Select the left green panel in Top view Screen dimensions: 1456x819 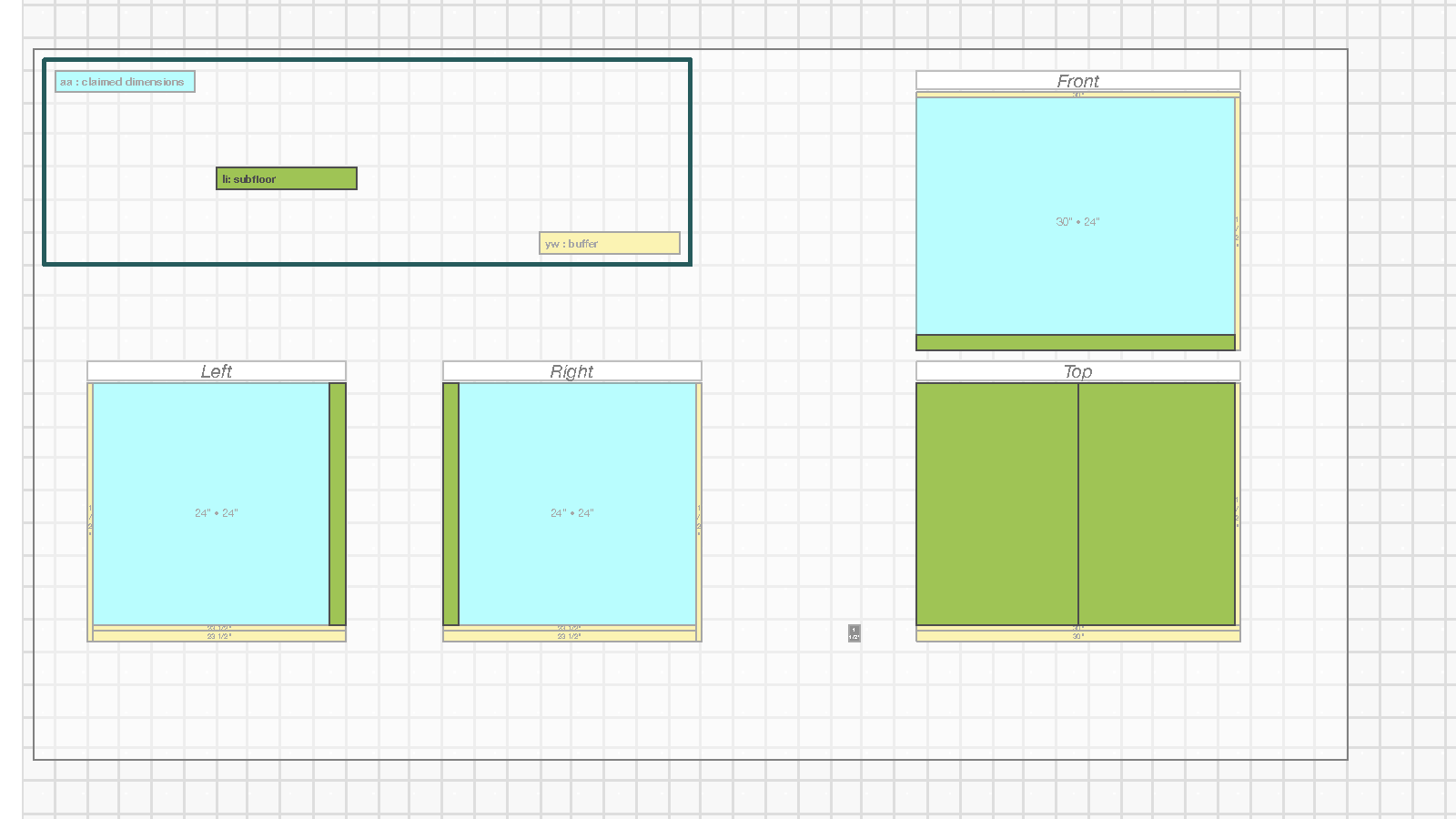pos(997,504)
